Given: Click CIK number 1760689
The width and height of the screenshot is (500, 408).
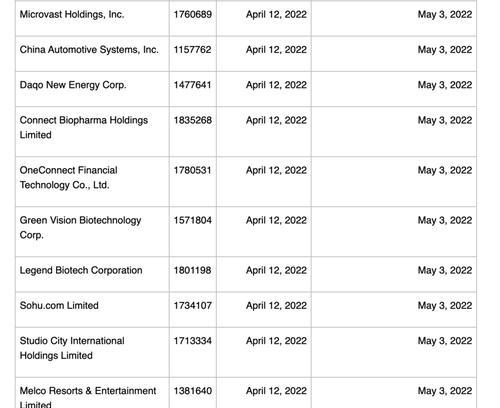Looking at the screenshot, I should (x=193, y=14).
